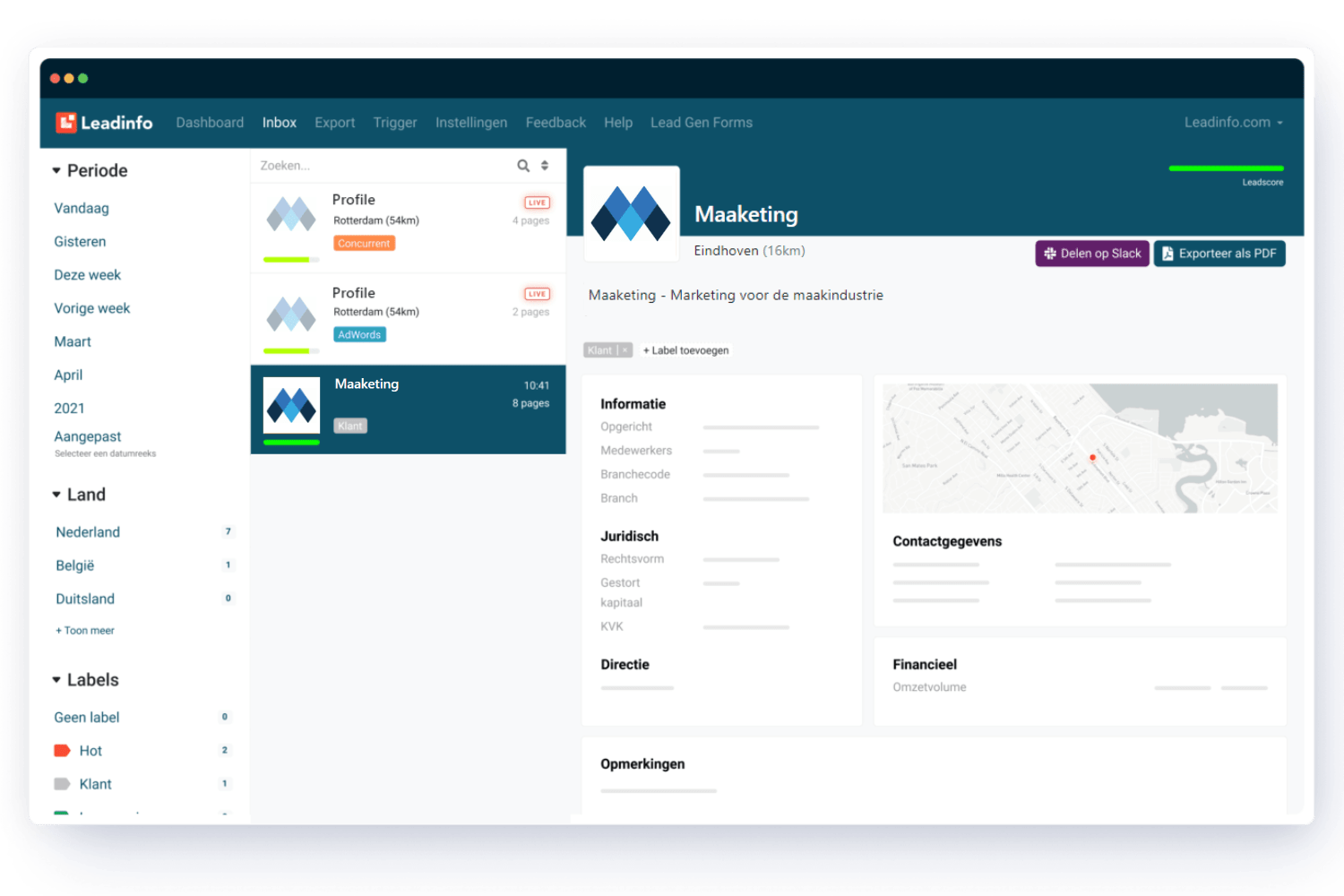Click the Zoeken search field
This screenshot has width=1344, height=896.
(x=385, y=166)
